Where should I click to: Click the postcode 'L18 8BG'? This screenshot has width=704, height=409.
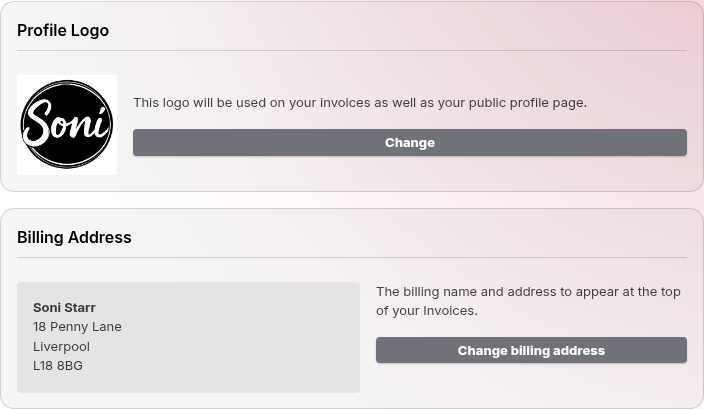pyautogui.click(x=58, y=366)
